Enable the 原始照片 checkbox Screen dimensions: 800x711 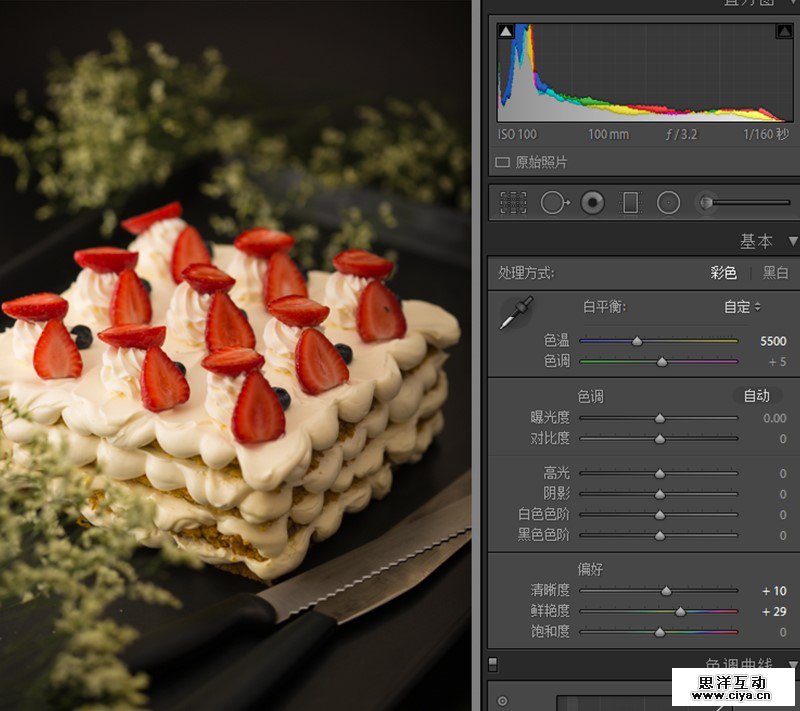(503, 162)
